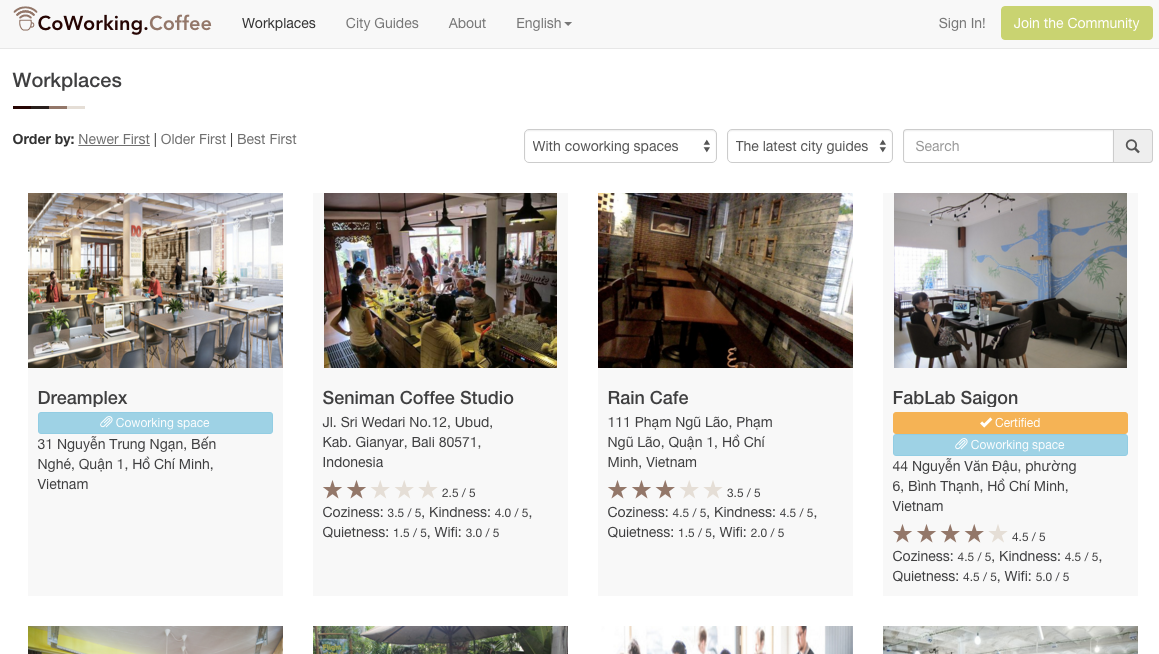
Task: Click the FabLab Saigon address text
Action: pyautogui.click(x=984, y=486)
